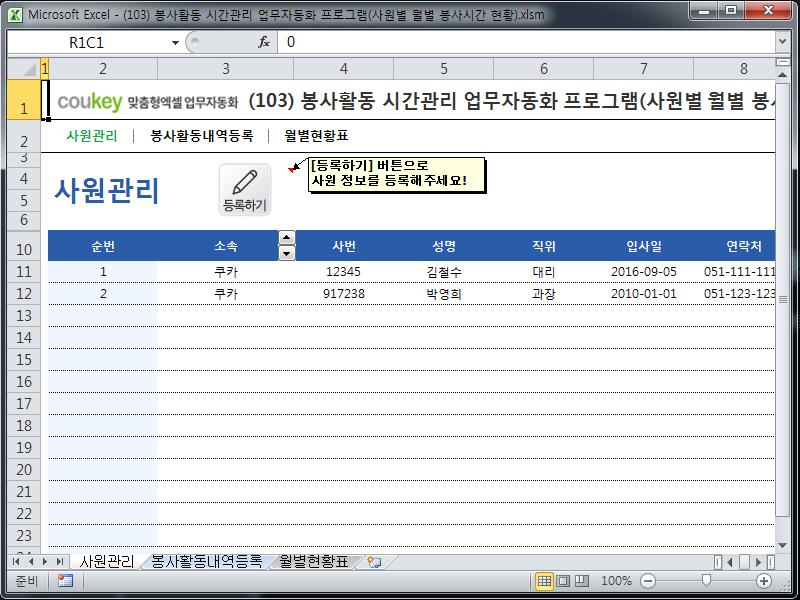The image size is (800, 600).
Task: Expand the formula bar chevron
Action: coord(782,42)
